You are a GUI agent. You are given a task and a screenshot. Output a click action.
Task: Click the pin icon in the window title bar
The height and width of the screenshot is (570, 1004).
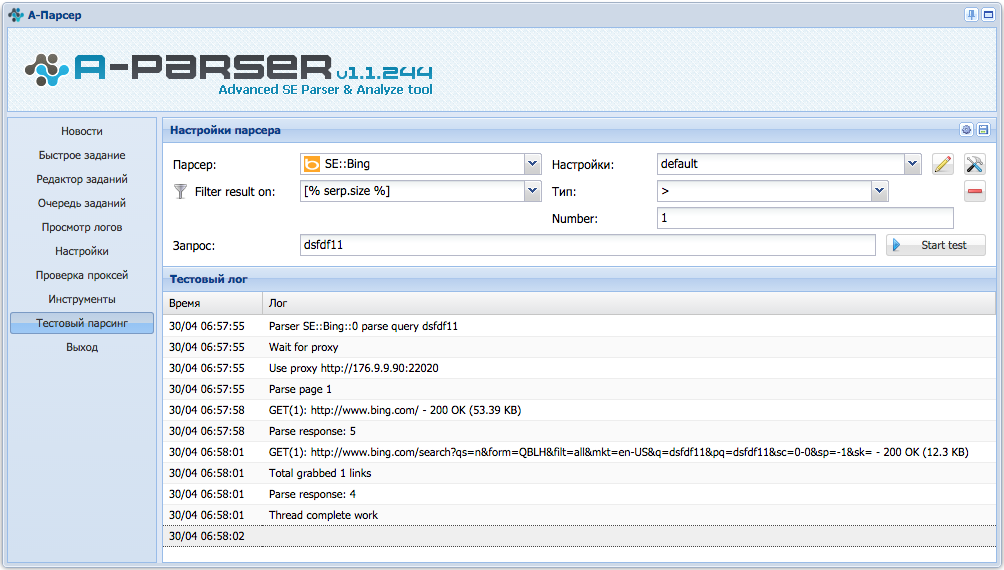pyautogui.click(x=971, y=15)
